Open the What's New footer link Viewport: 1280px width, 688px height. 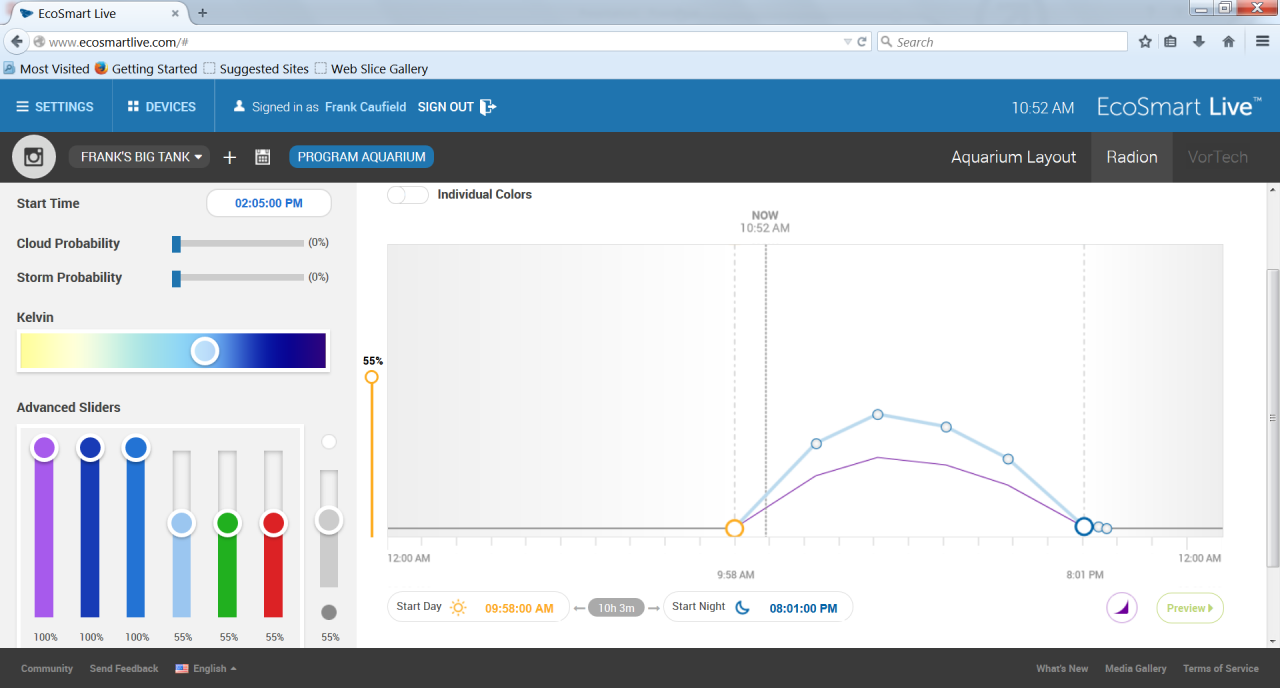(x=1062, y=668)
